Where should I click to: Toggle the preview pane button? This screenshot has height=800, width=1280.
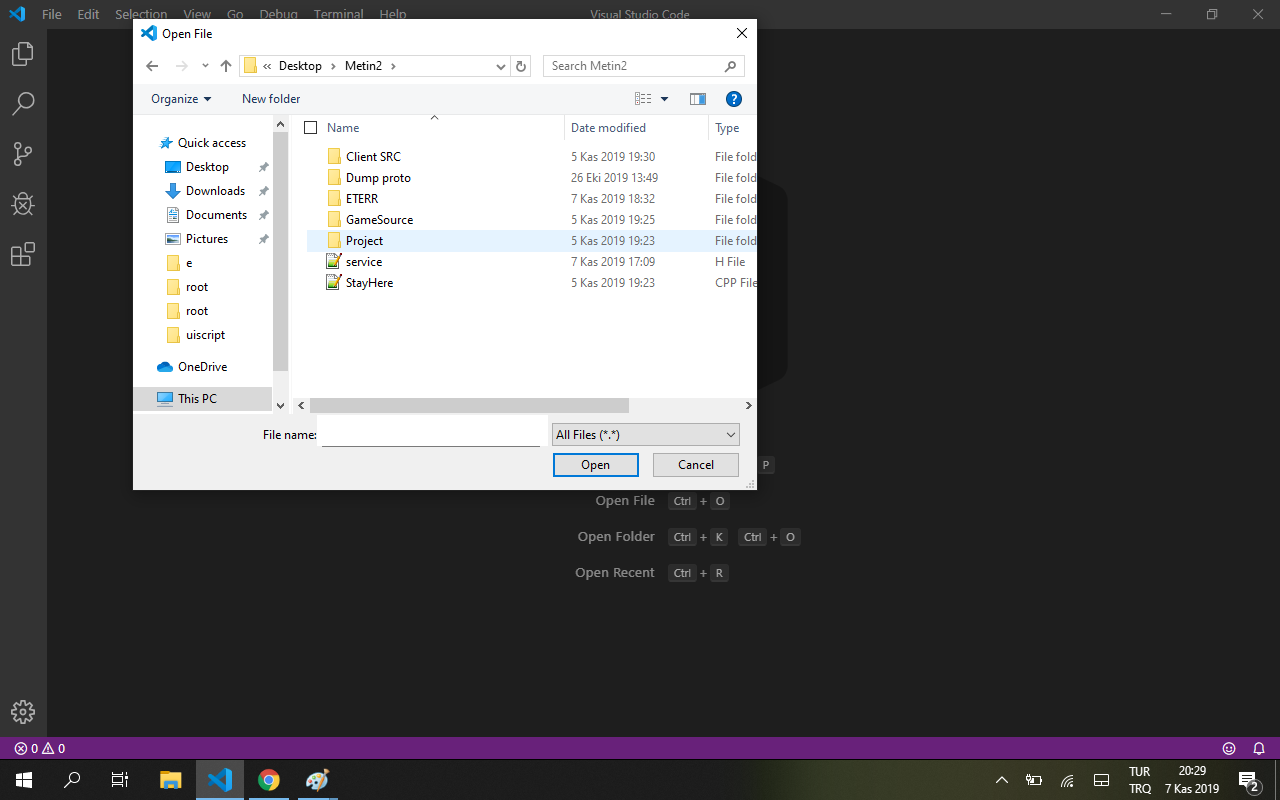point(698,99)
